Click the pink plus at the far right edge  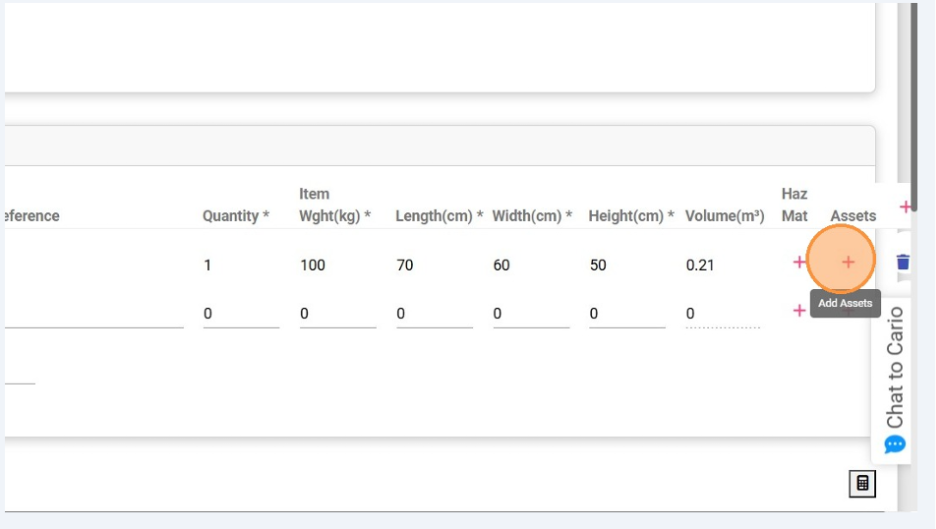[x=905, y=207]
